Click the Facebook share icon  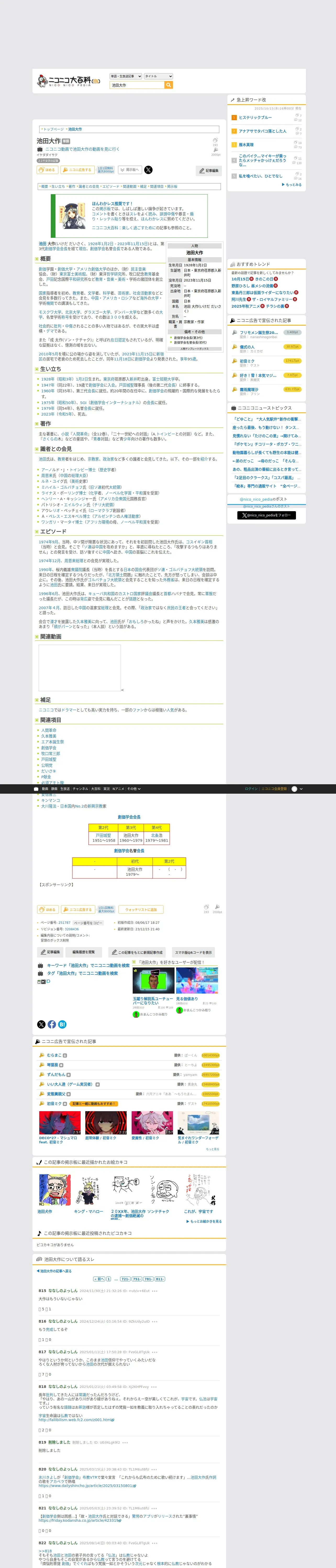(x=52, y=1024)
